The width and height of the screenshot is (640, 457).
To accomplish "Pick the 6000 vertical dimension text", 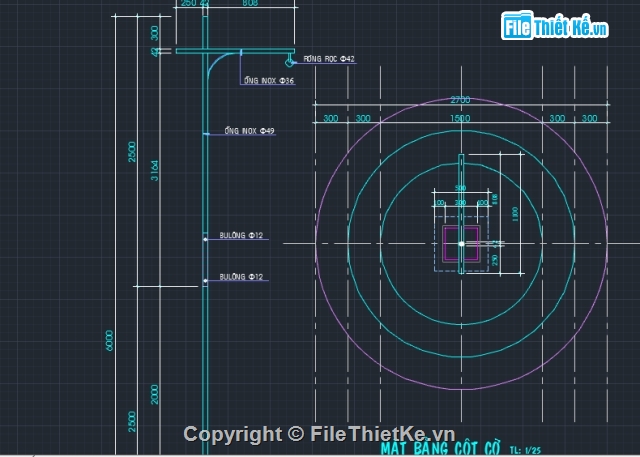I will point(109,341).
